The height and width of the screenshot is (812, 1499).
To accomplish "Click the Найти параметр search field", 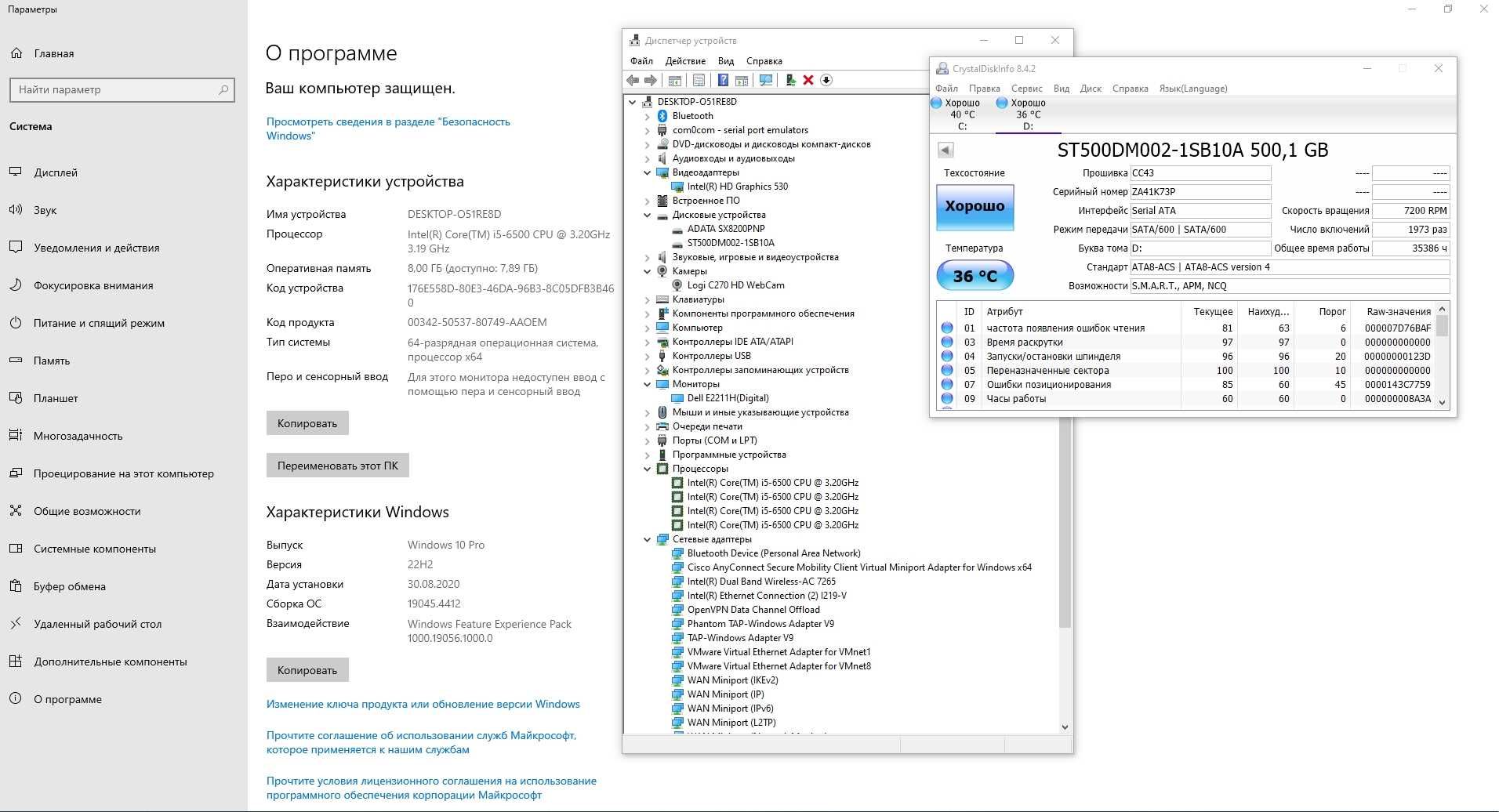I will pyautogui.click(x=122, y=89).
